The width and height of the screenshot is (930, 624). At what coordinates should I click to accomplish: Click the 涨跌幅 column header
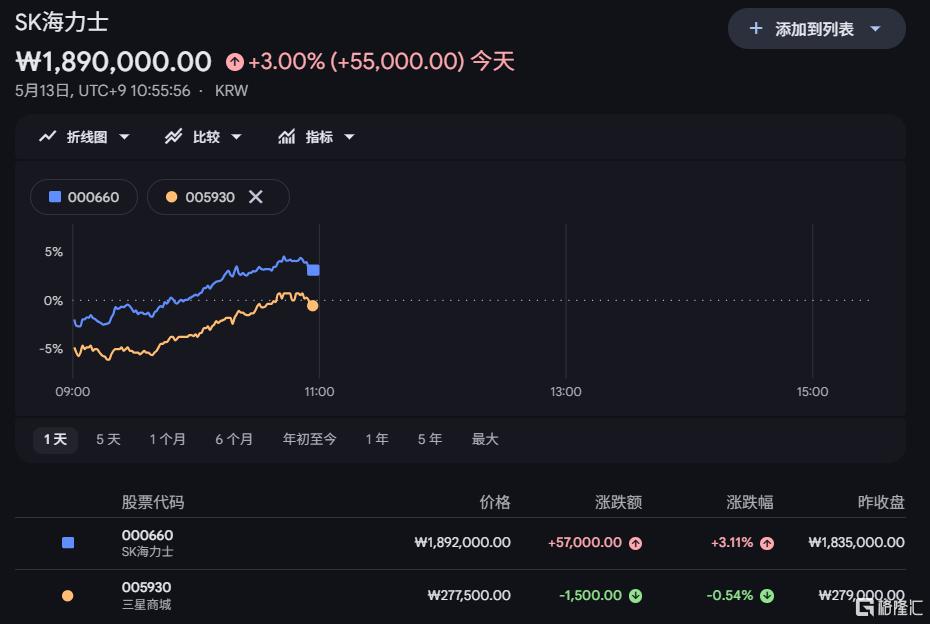click(750, 502)
